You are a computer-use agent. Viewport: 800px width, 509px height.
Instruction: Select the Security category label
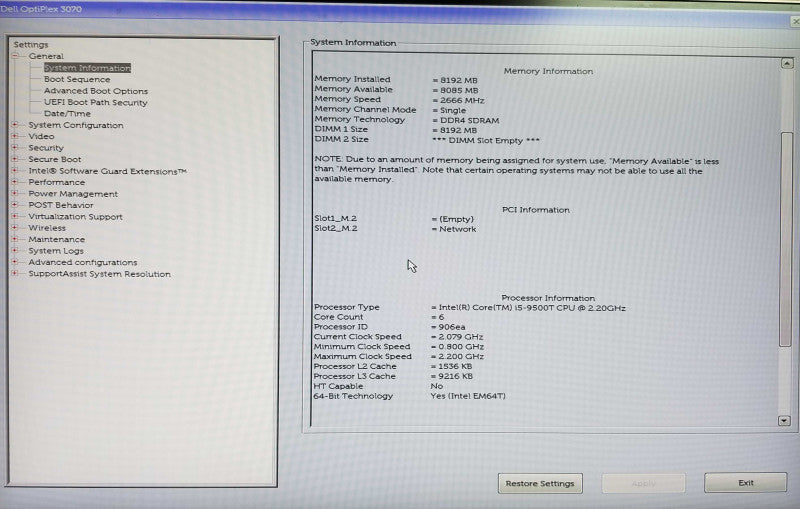46,147
